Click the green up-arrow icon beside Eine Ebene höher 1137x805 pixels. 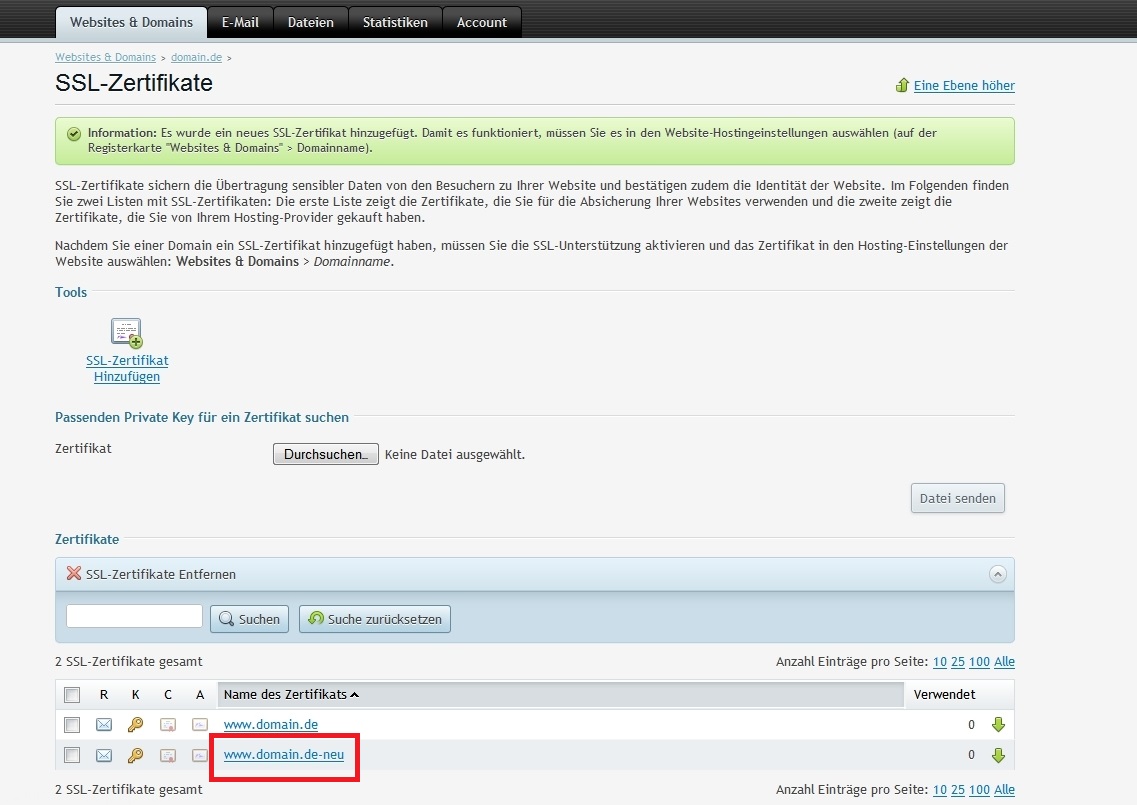click(903, 86)
